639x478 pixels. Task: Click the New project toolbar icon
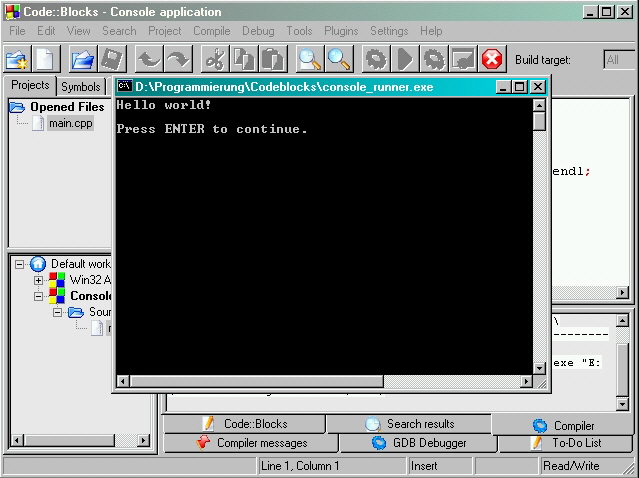(x=18, y=59)
